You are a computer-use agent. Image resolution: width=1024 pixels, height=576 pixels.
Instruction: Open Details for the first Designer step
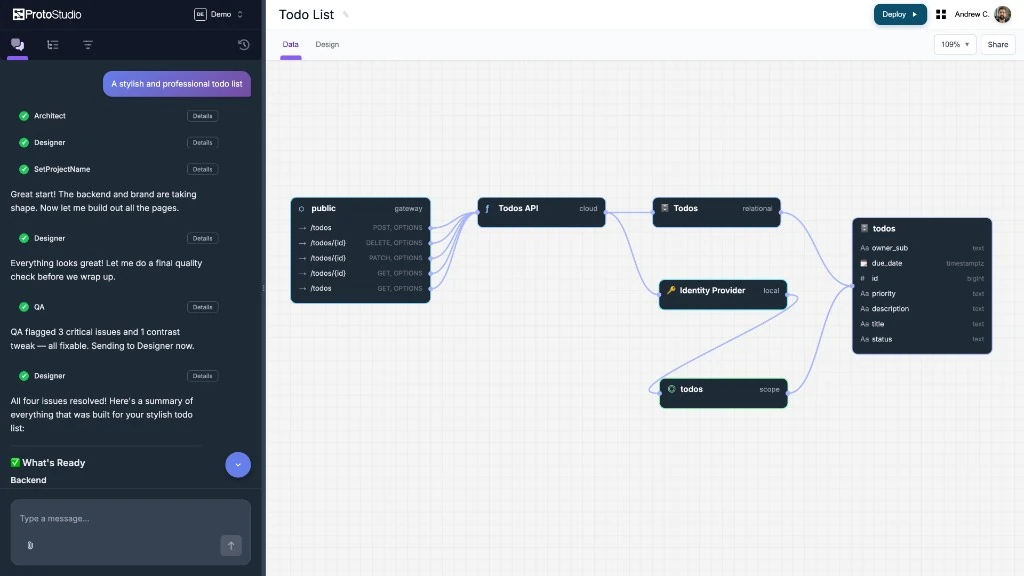click(202, 142)
